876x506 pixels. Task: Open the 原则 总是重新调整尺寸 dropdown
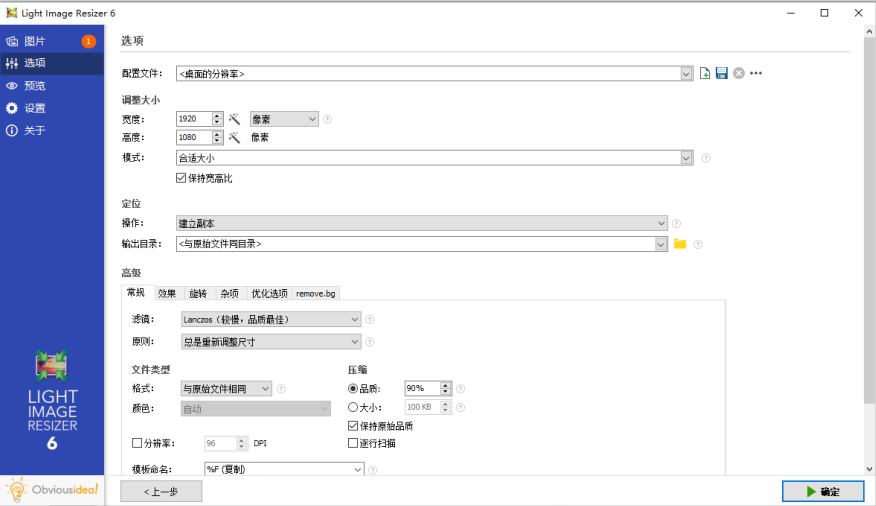tap(271, 342)
